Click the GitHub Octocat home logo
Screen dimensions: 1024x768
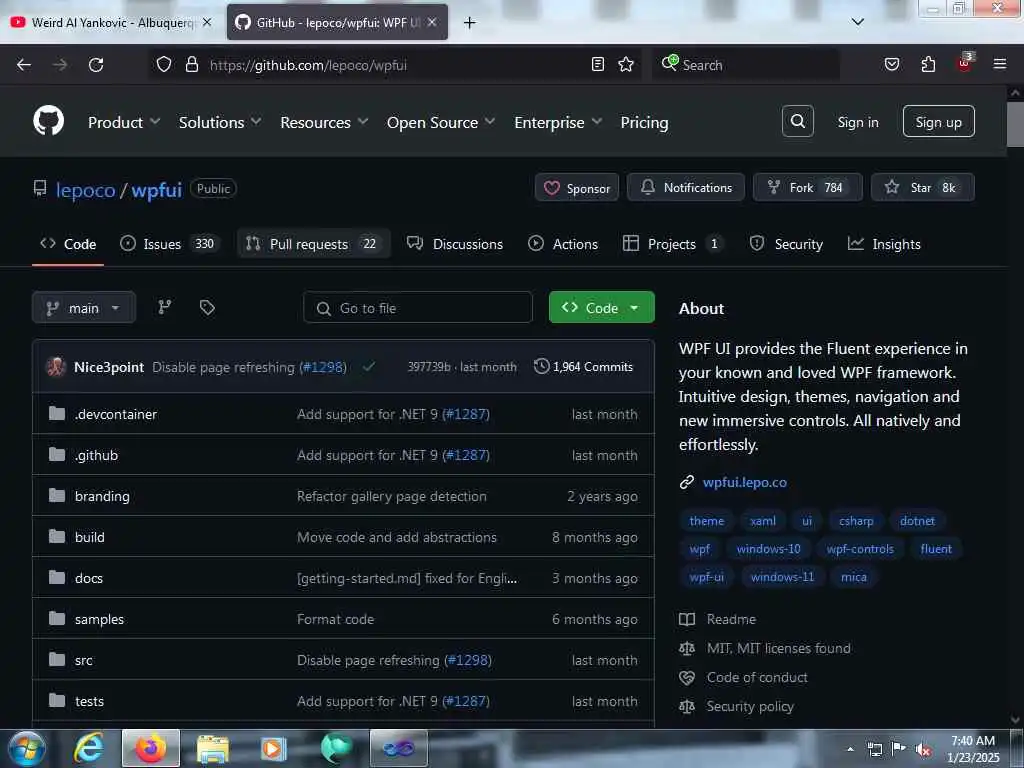tap(48, 121)
